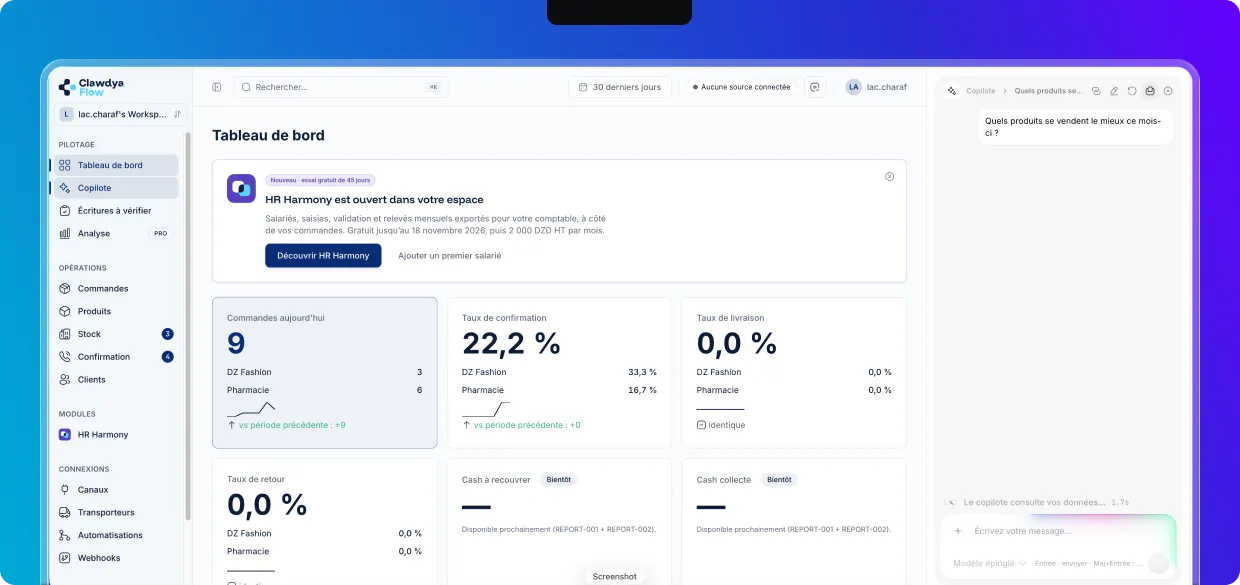The height and width of the screenshot is (585, 1240).
Task: Open Webhooks in the sidebar
Action: (x=116, y=558)
